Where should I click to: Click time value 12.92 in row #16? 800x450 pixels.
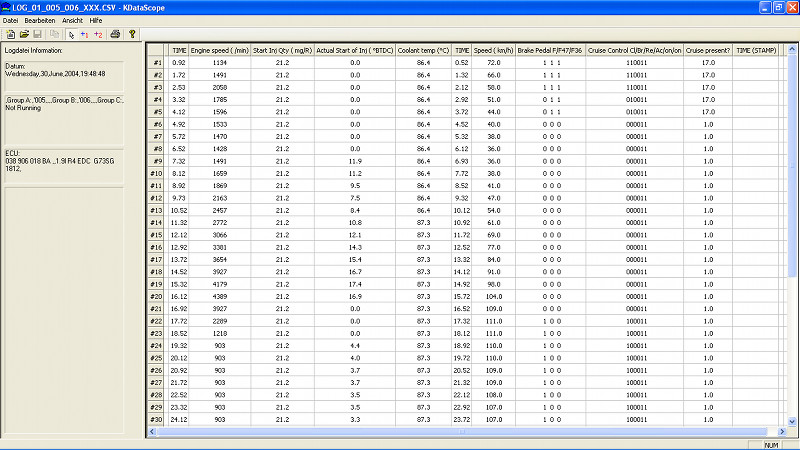[x=179, y=247]
